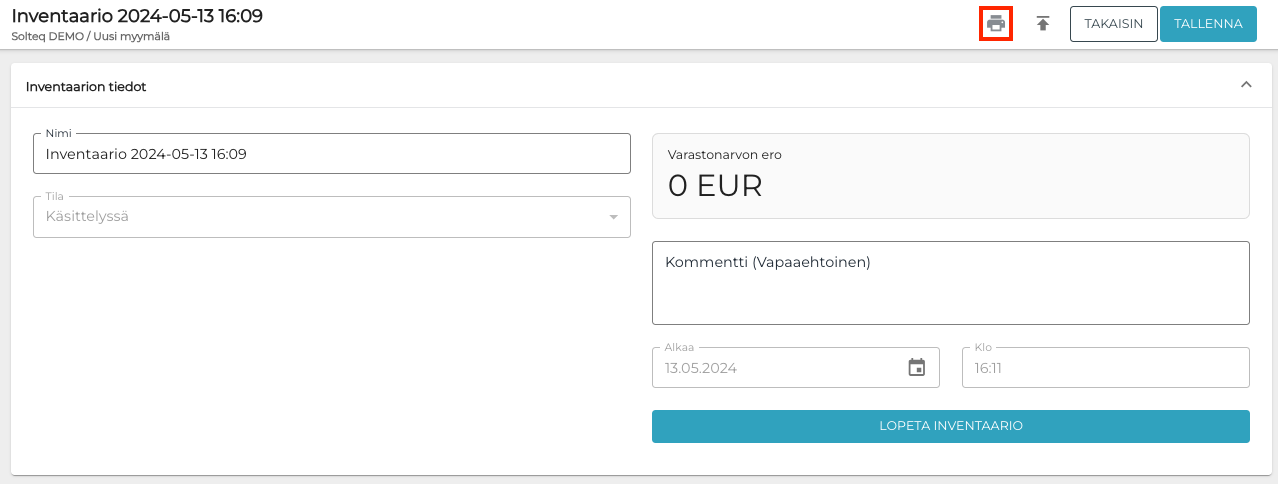
Task: Click the Klo time field
Action: (1105, 368)
